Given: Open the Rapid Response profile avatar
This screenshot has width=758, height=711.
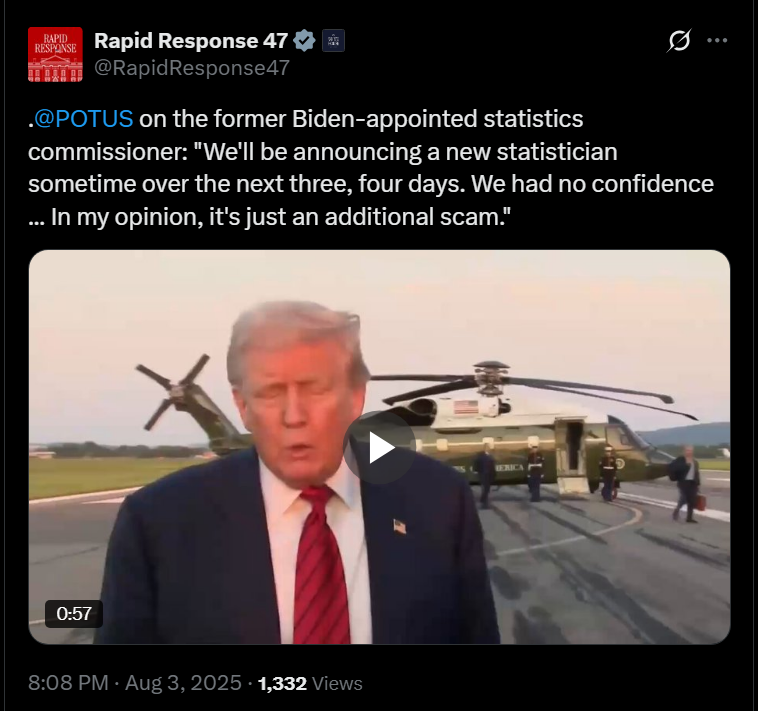Looking at the screenshot, I should point(55,54).
